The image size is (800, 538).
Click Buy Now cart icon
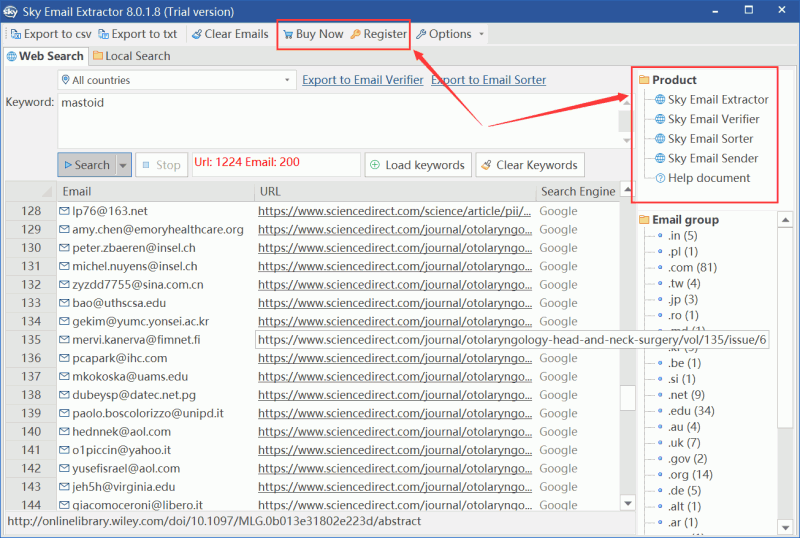[x=286, y=34]
